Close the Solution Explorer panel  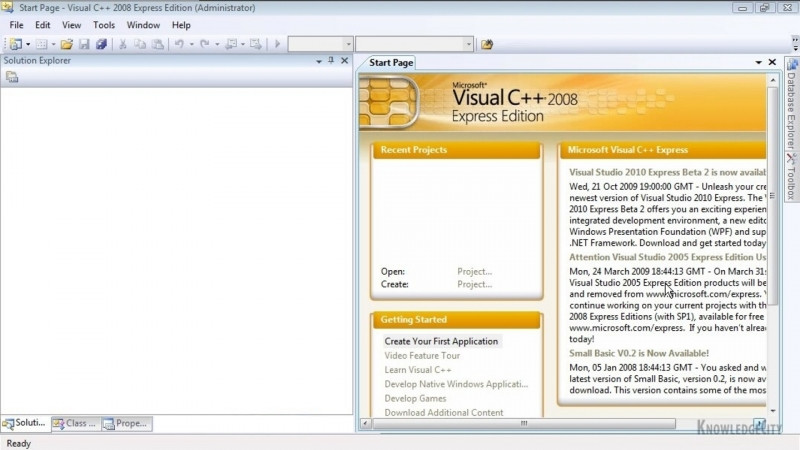344,60
